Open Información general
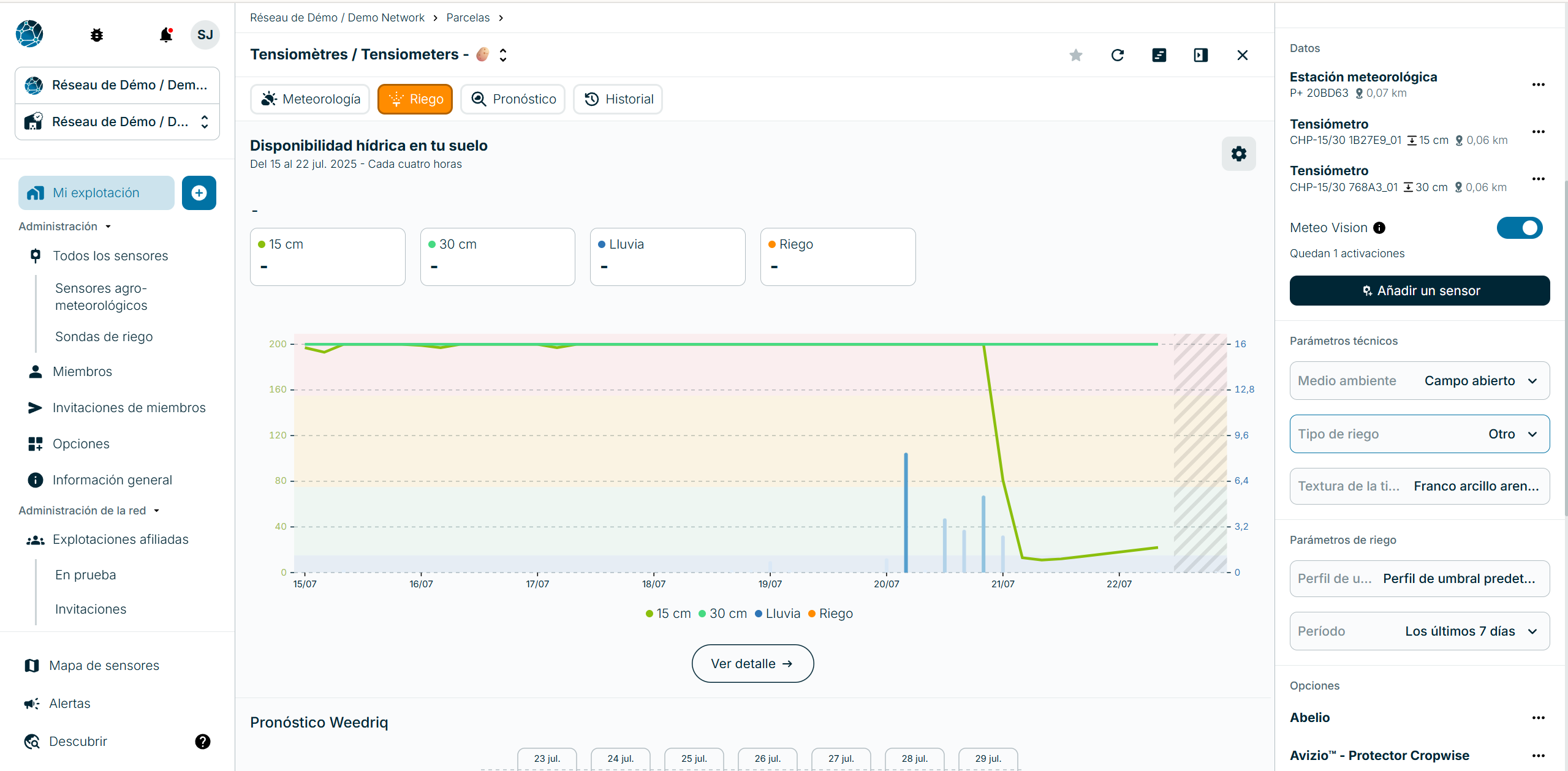 [x=112, y=480]
